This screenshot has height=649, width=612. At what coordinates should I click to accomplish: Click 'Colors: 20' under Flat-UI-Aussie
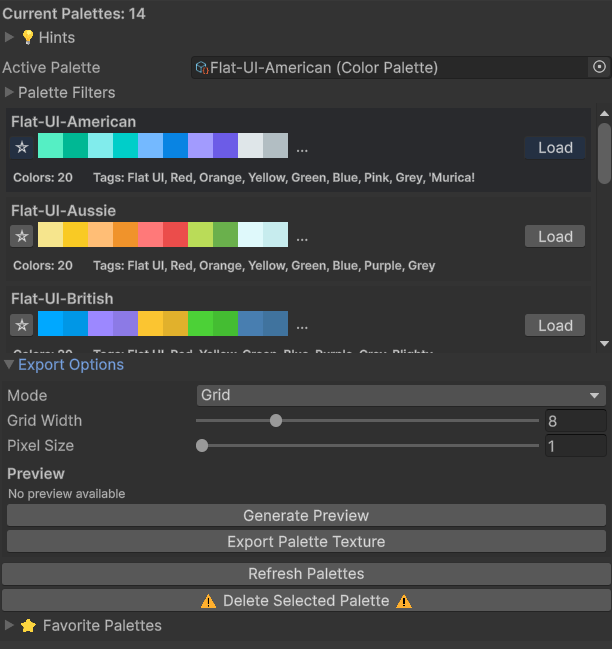tap(43, 265)
